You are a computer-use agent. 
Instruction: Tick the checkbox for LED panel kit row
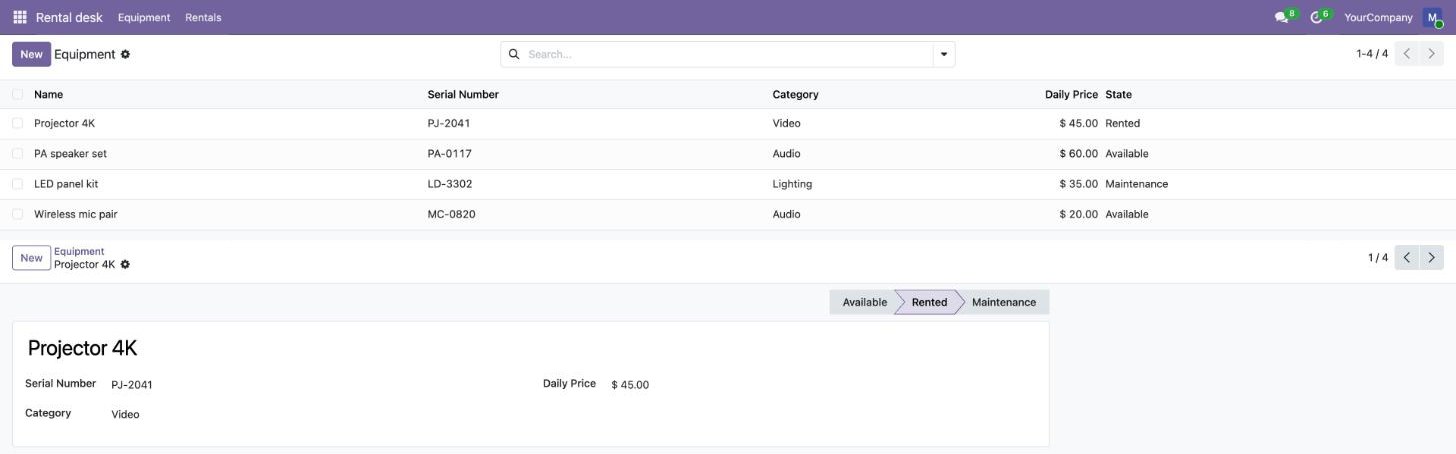(x=17, y=184)
